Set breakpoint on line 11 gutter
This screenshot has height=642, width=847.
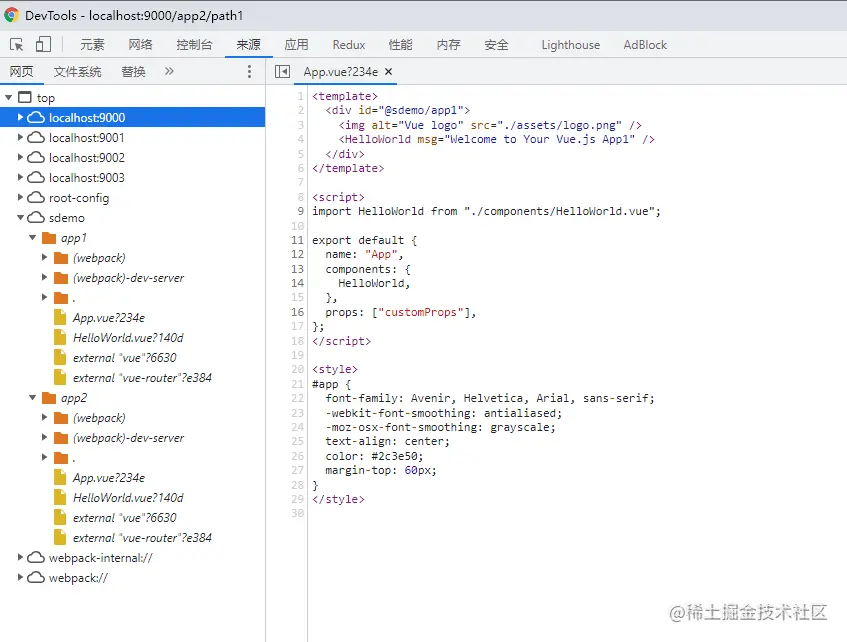point(298,240)
